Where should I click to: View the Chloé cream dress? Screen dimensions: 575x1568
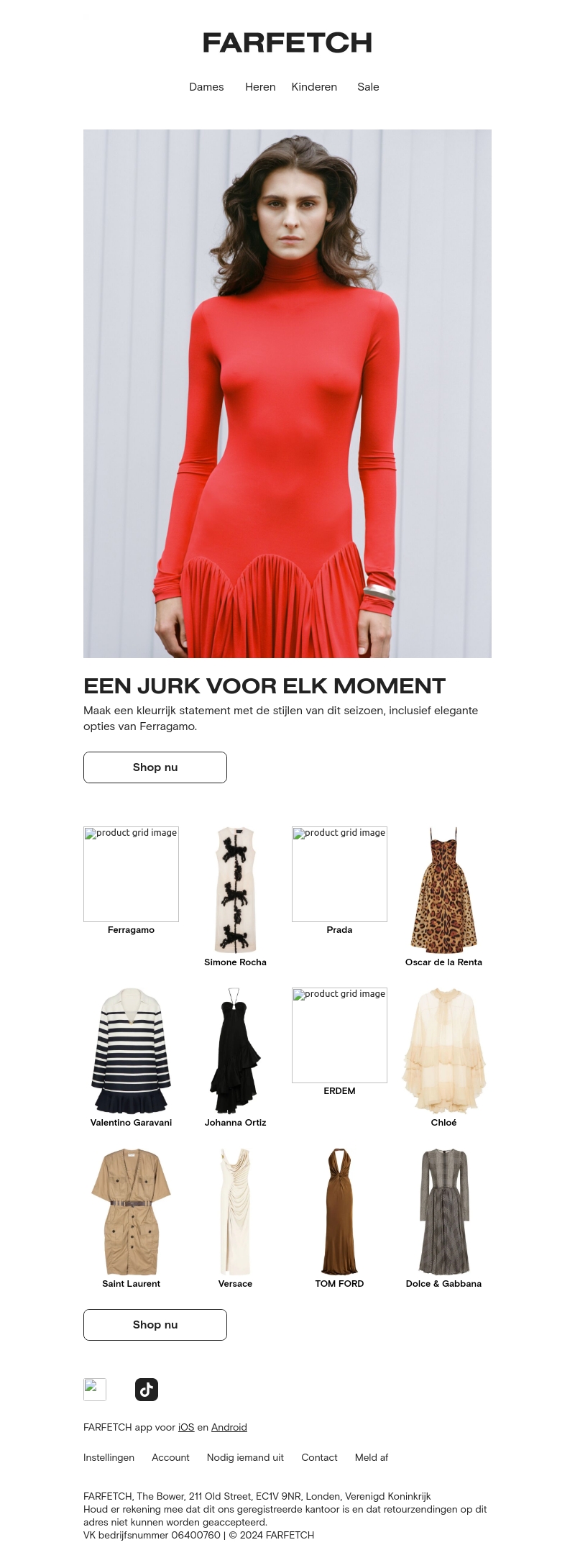[x=443, y=1051]
